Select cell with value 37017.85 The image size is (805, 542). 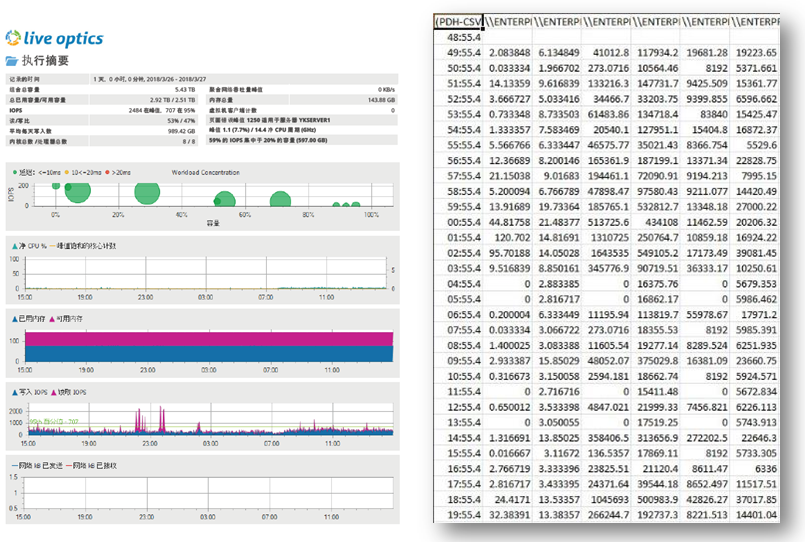tap(754, 499)
